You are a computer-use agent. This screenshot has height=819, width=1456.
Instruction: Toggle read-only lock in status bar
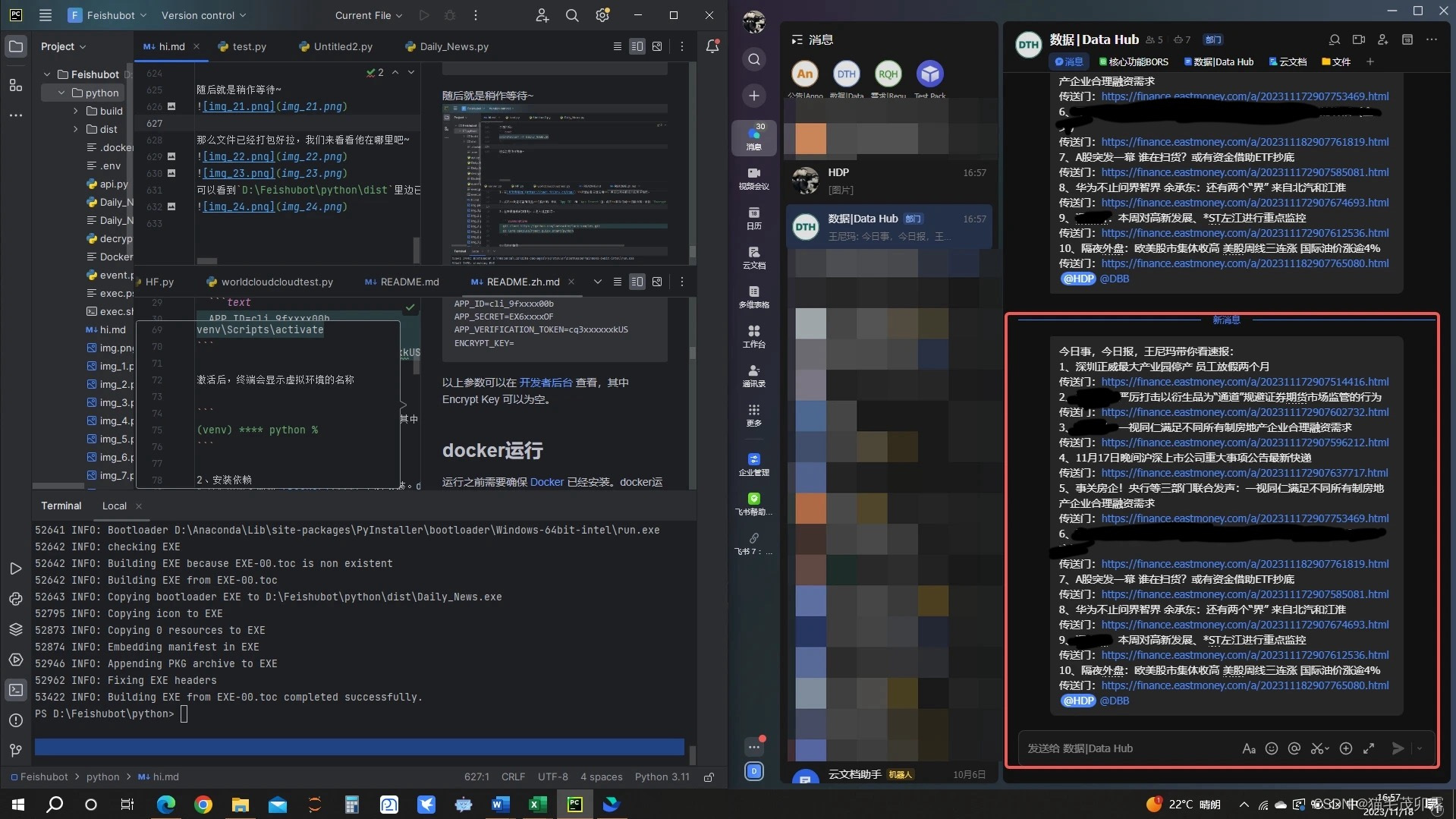(x=709, y=777)
